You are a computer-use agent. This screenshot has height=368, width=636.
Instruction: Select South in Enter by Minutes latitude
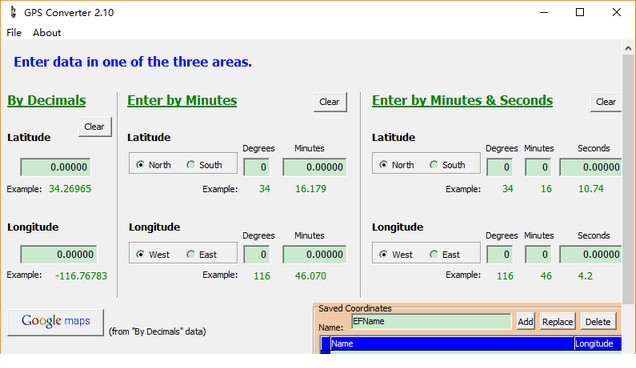pyautogui.click(x=205, y=165)
